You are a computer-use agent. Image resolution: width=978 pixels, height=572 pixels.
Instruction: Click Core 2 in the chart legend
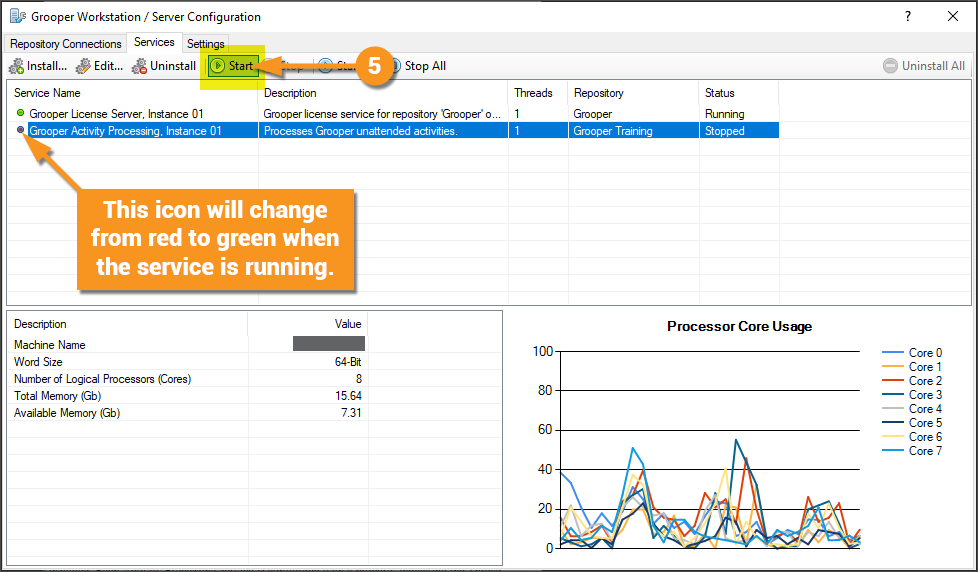pos(912,381)
